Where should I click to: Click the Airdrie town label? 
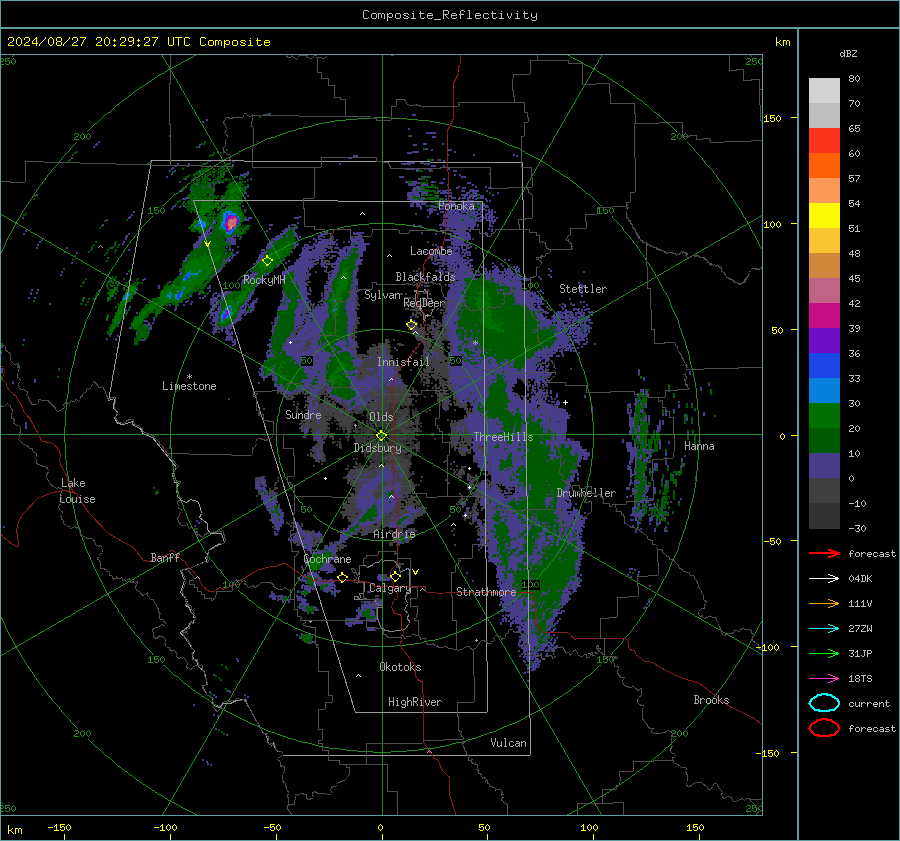click(x=394, y=534)
